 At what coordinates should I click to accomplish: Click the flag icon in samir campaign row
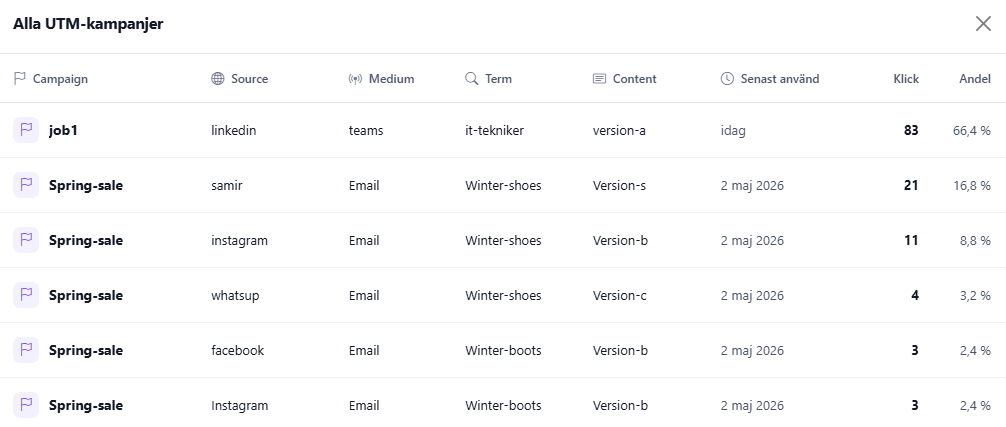click(26, 185)
